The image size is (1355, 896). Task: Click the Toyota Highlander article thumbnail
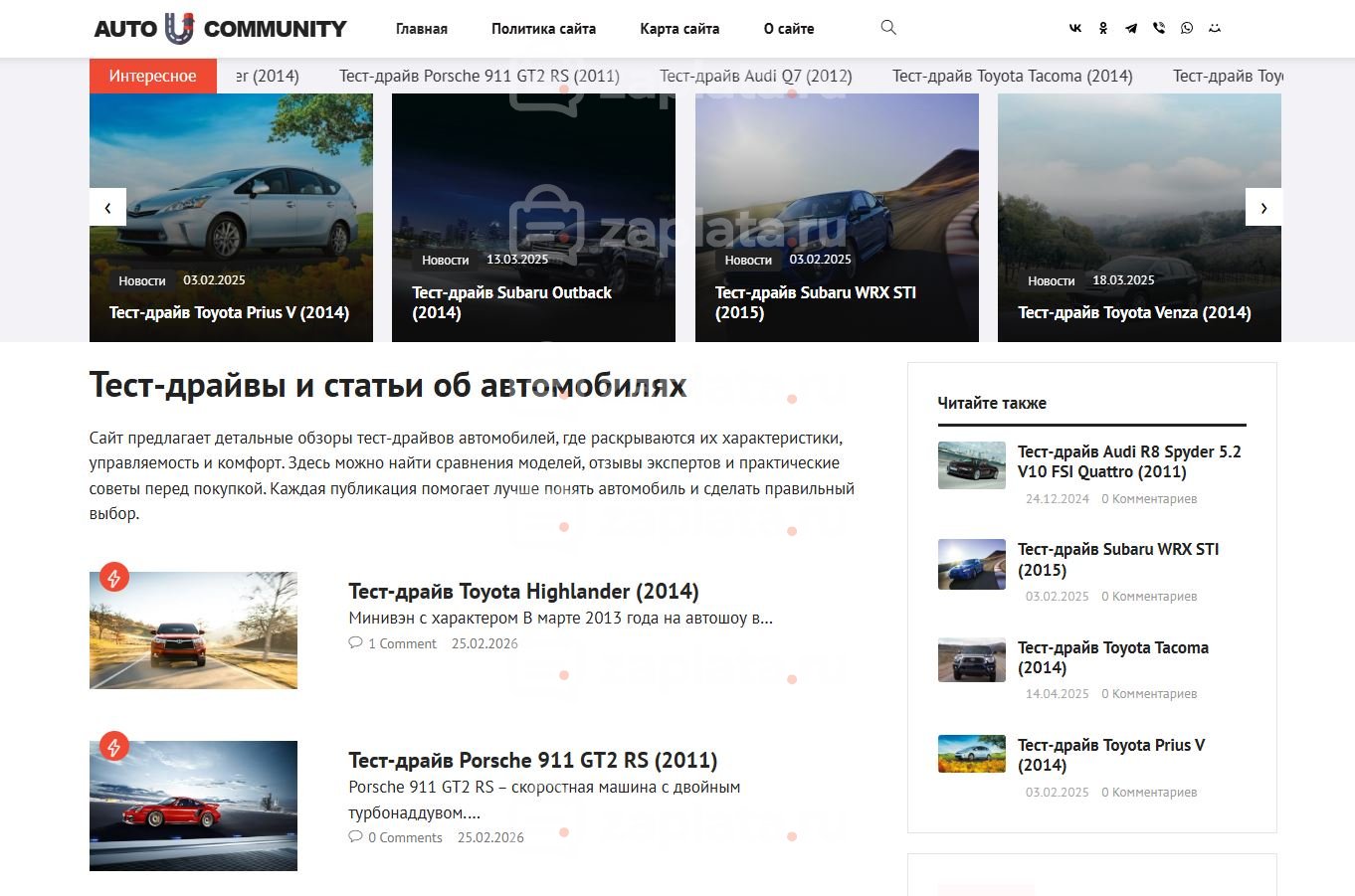[x=193, y=630]
